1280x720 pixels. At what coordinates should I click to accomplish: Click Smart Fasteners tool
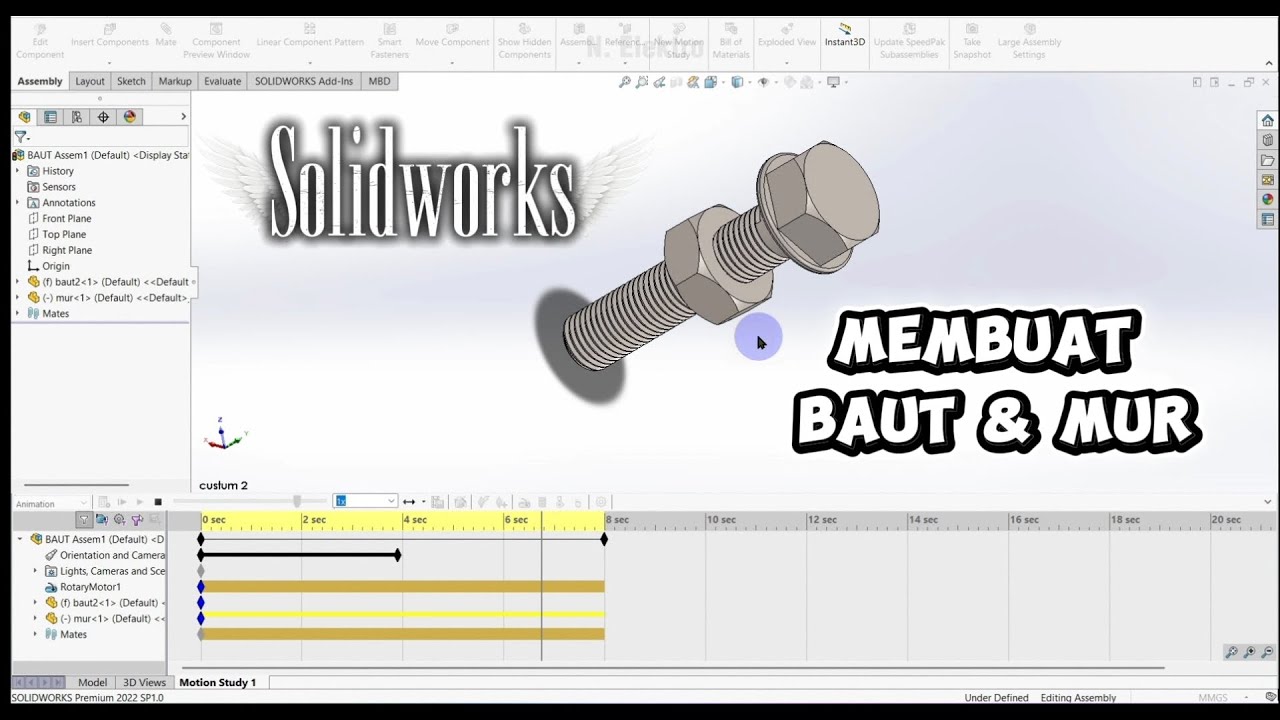390,41
